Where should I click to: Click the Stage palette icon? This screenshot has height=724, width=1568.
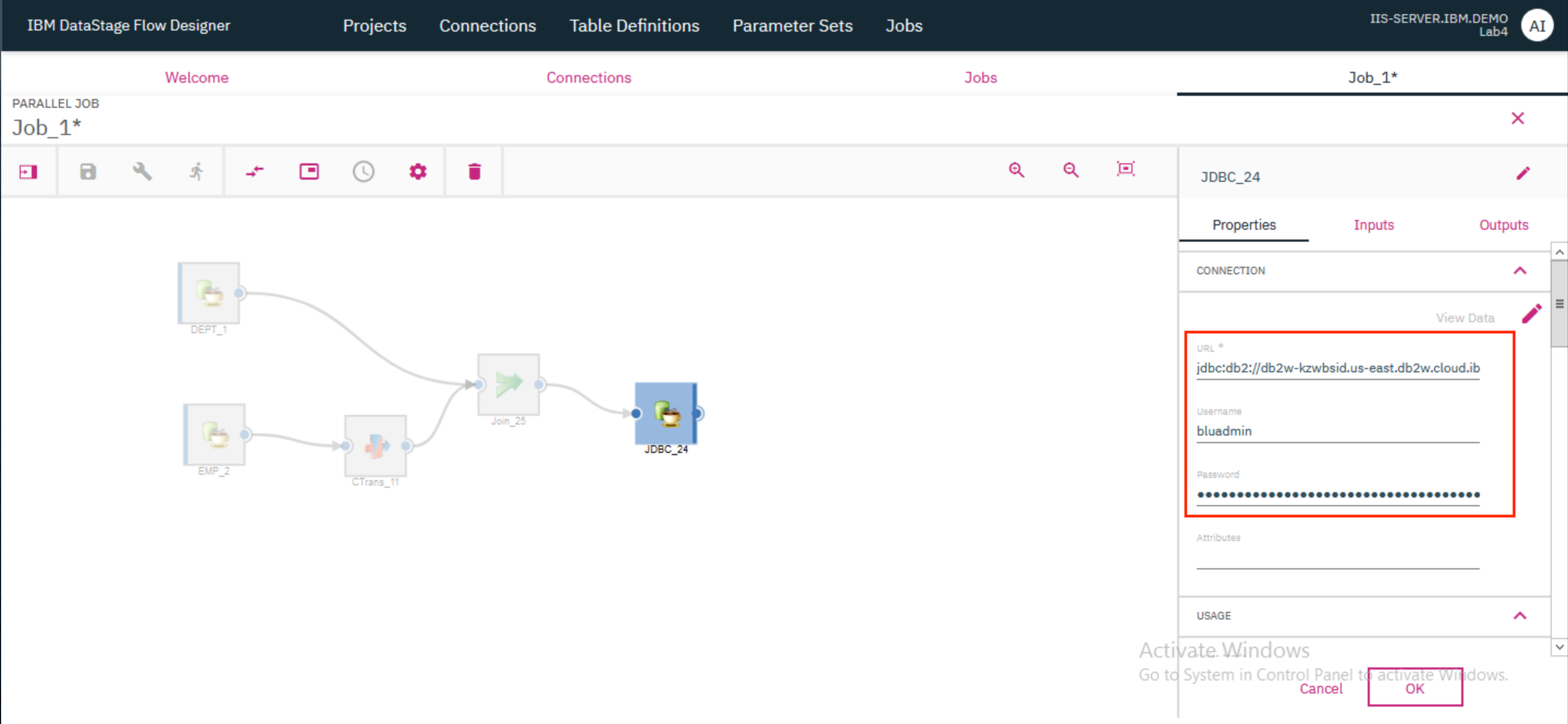coord(27,171)
